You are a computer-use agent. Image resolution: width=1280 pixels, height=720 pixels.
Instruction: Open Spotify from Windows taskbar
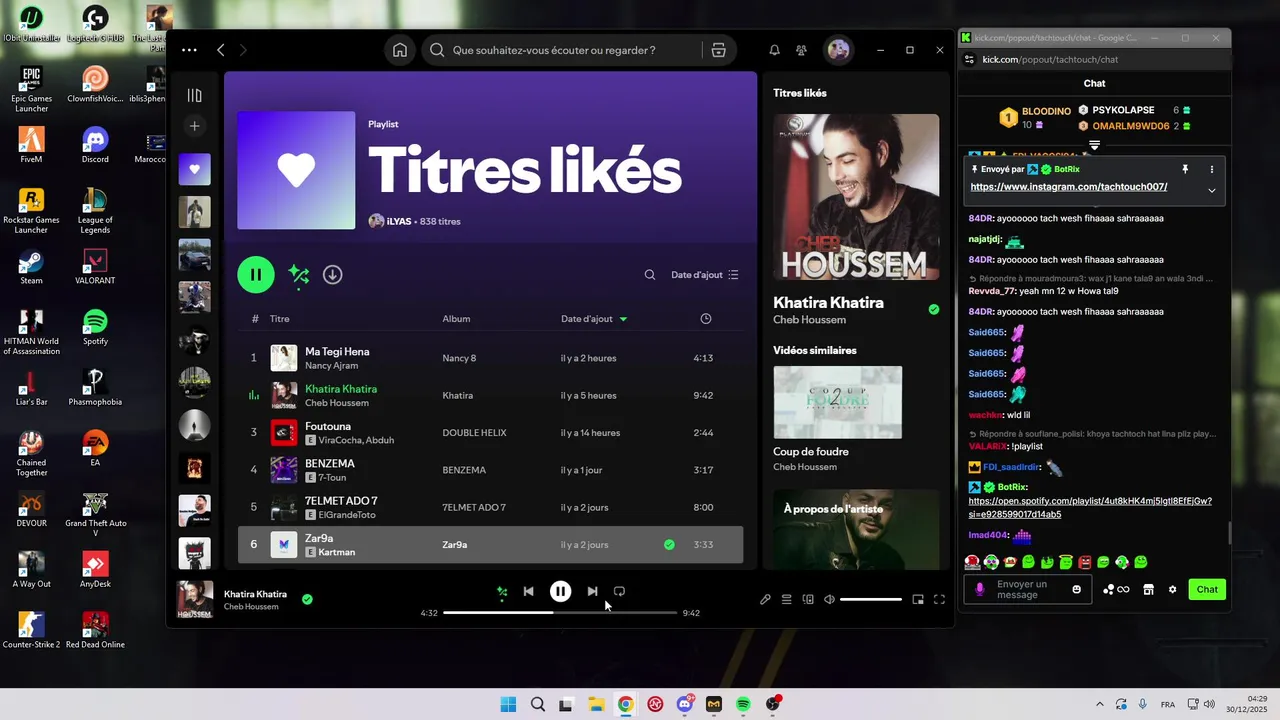pos(743,704)
